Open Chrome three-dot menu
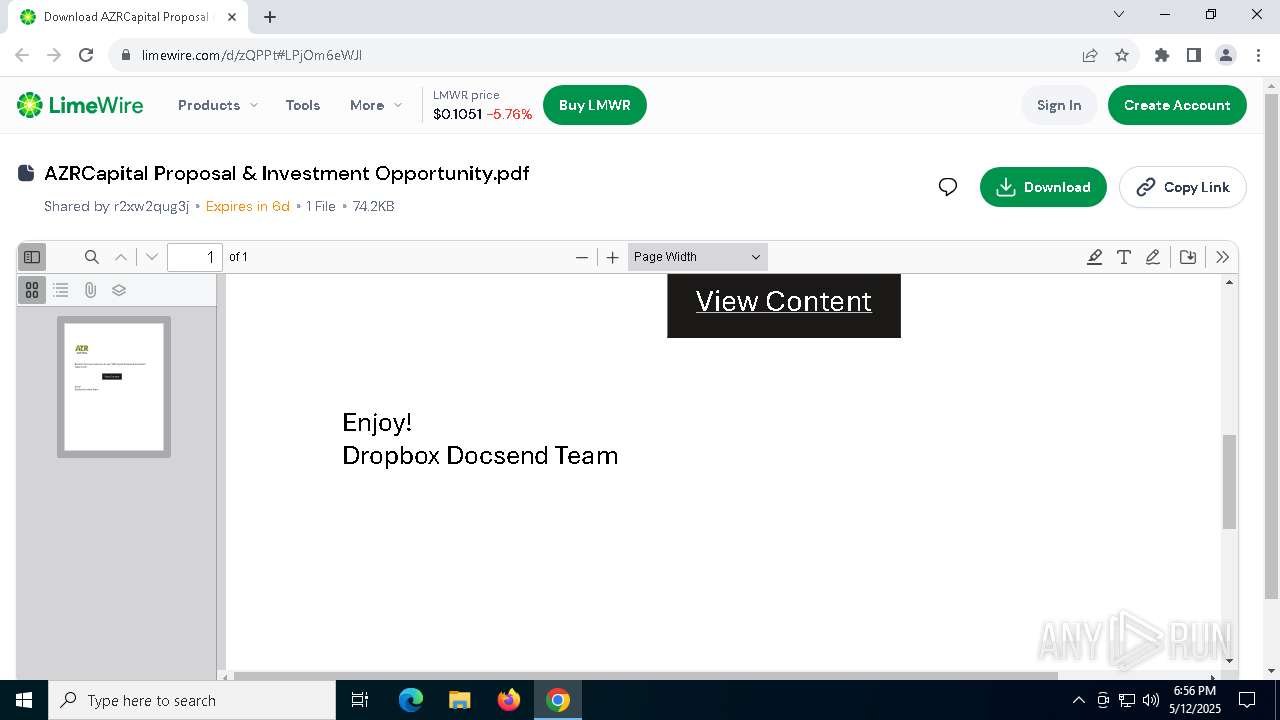The height and width of the screenshot is (720, 1280). point(1256,55)
